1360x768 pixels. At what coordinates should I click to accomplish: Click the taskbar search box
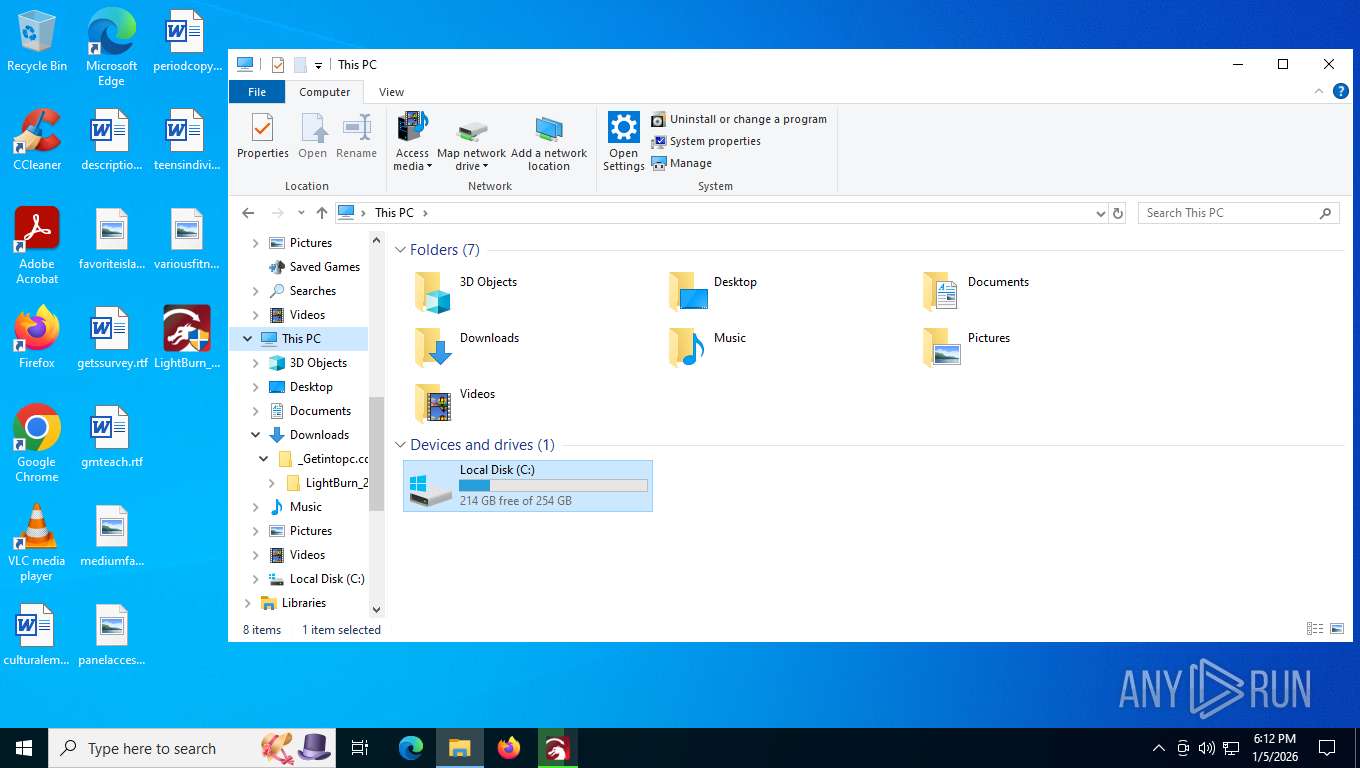(x=193, y=748)
